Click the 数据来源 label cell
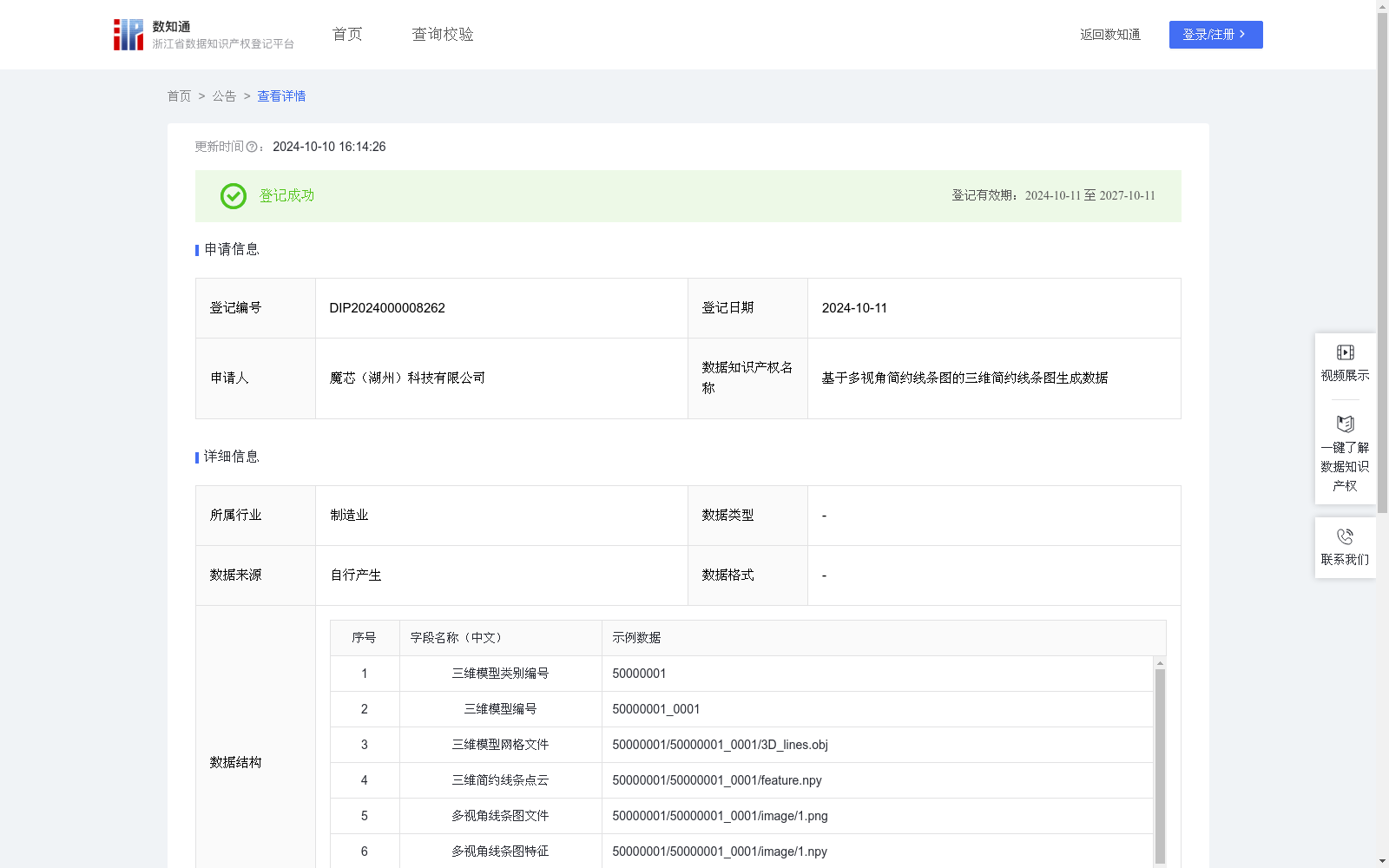 (x=255, y=575)
